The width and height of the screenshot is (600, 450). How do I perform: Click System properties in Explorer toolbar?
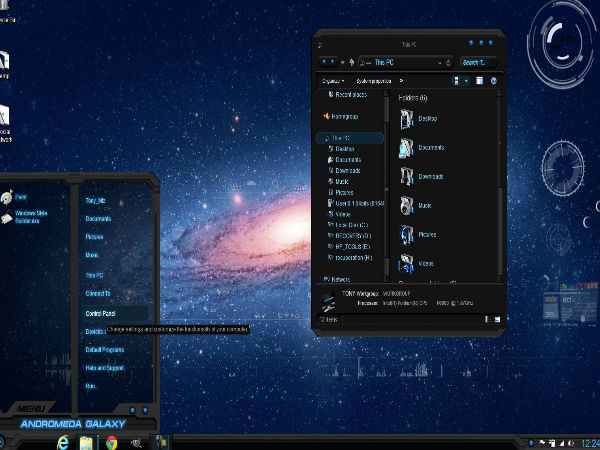click(x=374, y=81)
